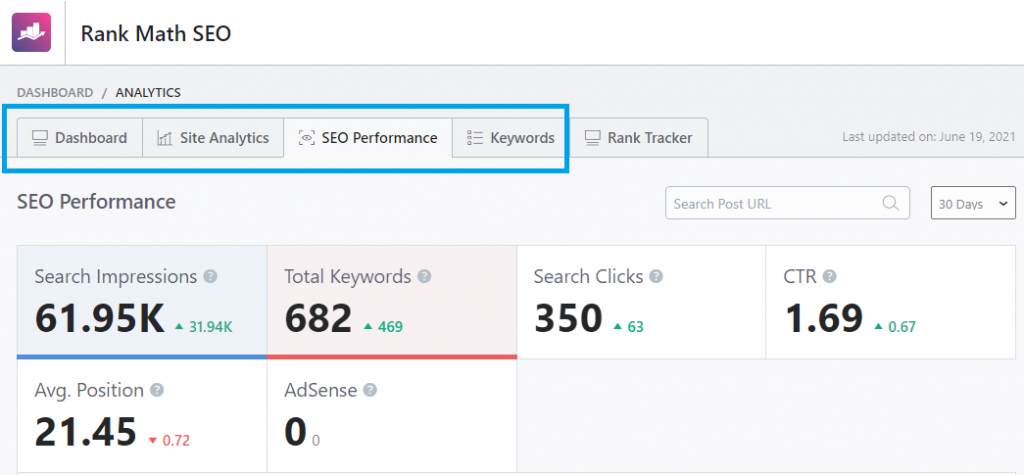Click the Site Analytics chart icon
This screenshot has width=1024, height=475.
(x=165, y=138)
